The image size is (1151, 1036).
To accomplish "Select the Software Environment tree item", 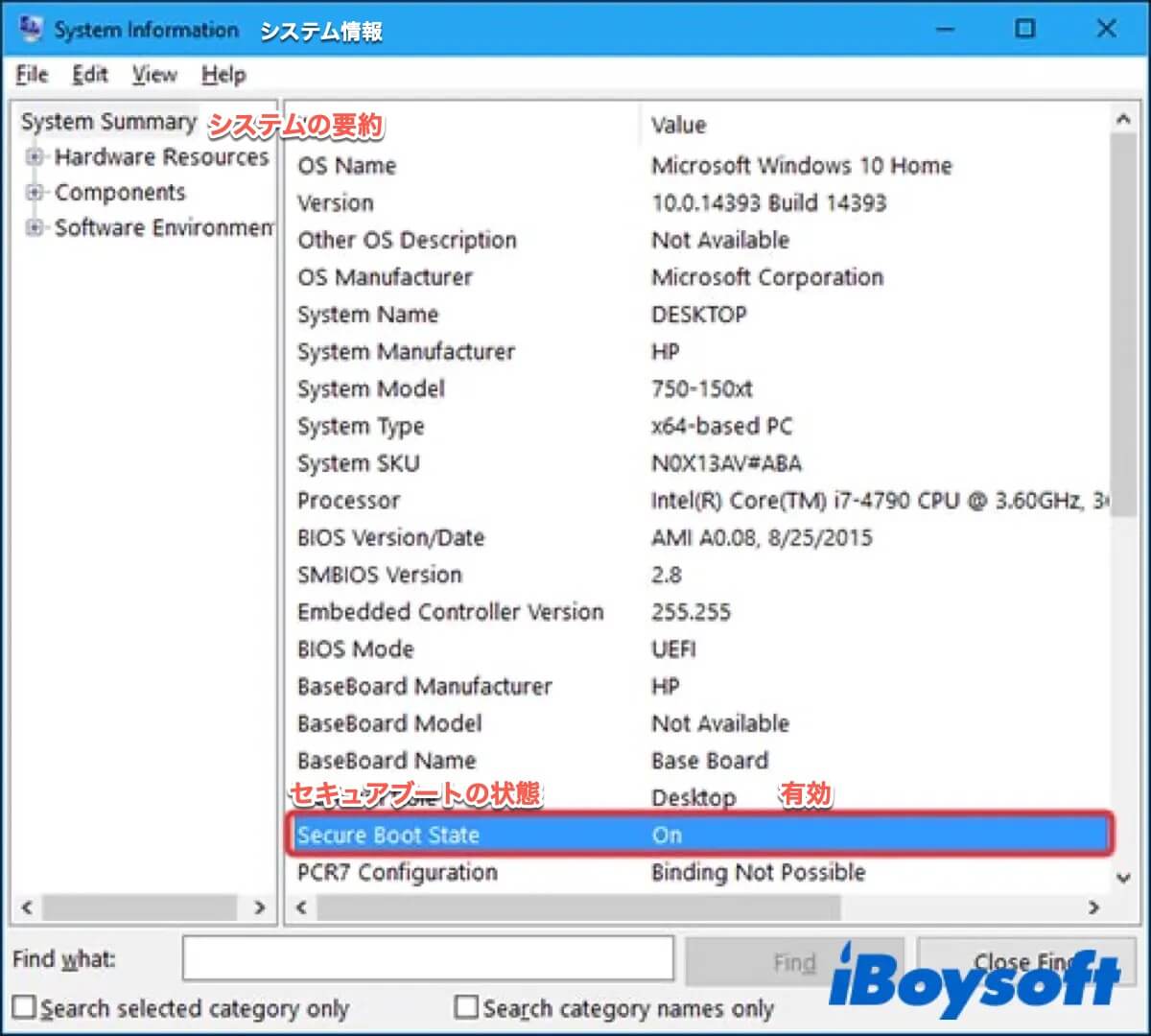I will tap(164, 227).
